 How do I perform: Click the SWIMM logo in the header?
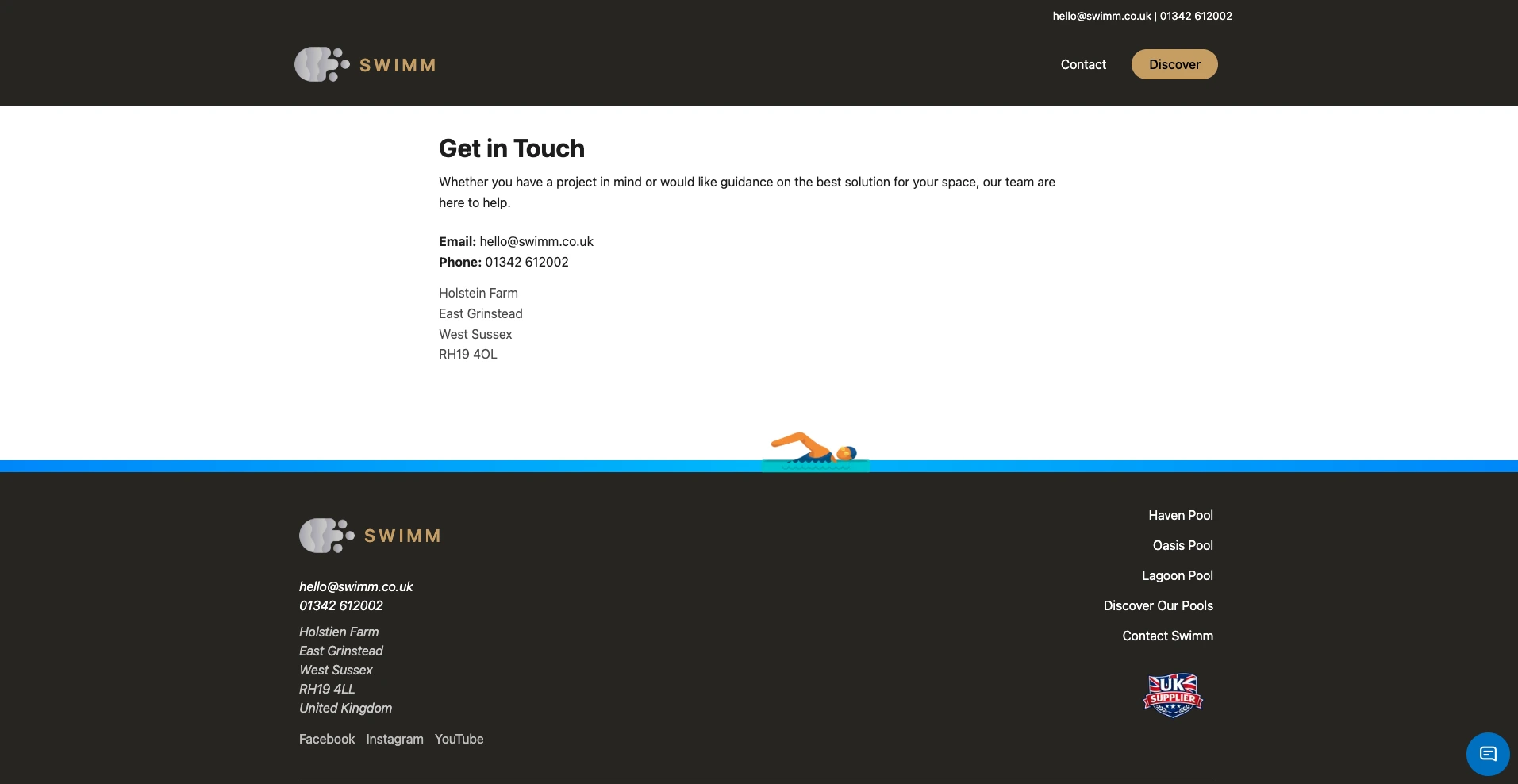pos(365,64)
